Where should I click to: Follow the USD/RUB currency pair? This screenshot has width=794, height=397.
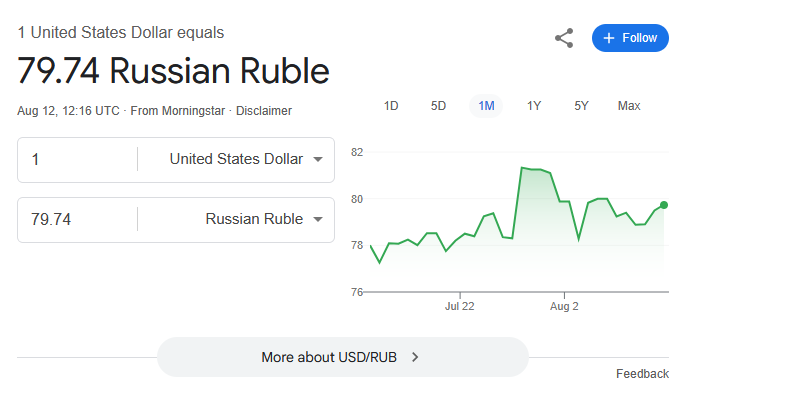pos(630,38)
